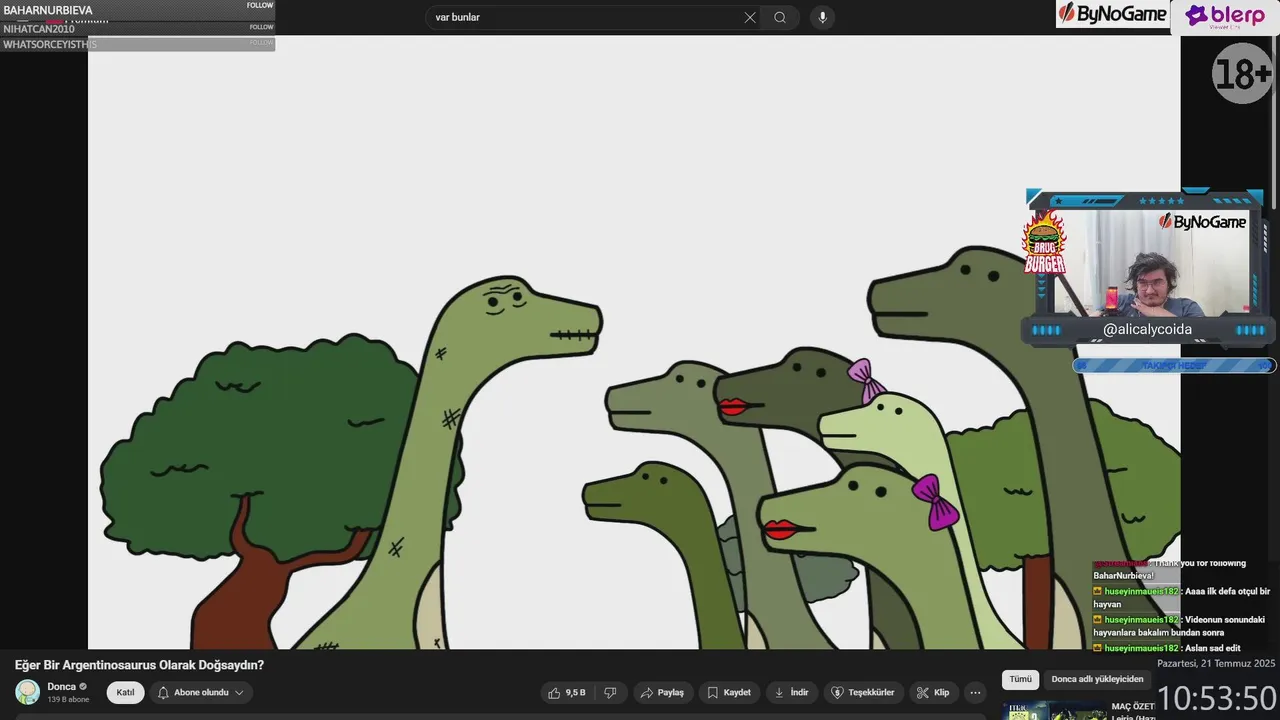
Task: Click the Katıl join button
Action: [125, 692]
